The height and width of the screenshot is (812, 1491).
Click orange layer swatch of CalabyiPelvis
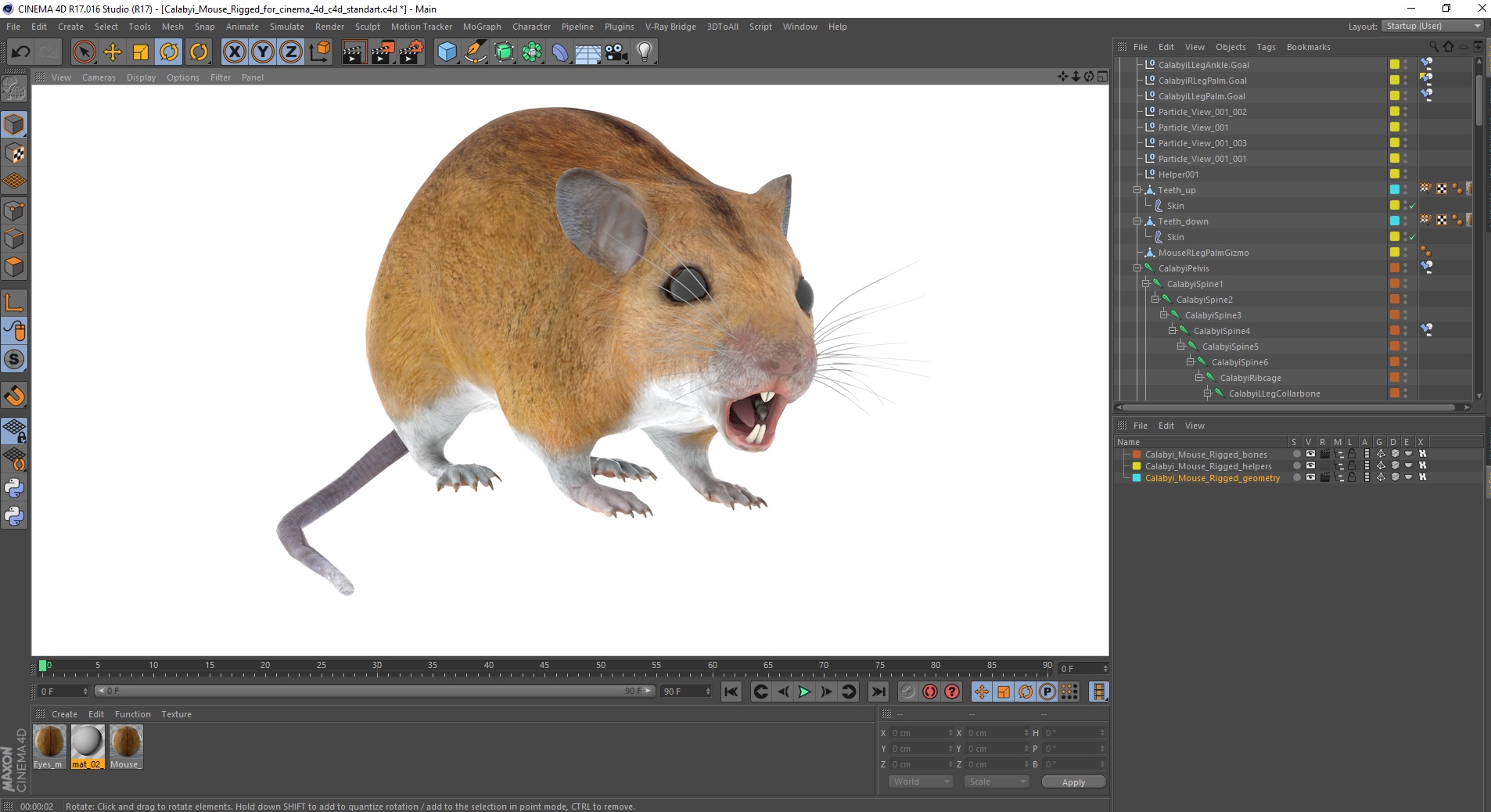coord(1395,268)
